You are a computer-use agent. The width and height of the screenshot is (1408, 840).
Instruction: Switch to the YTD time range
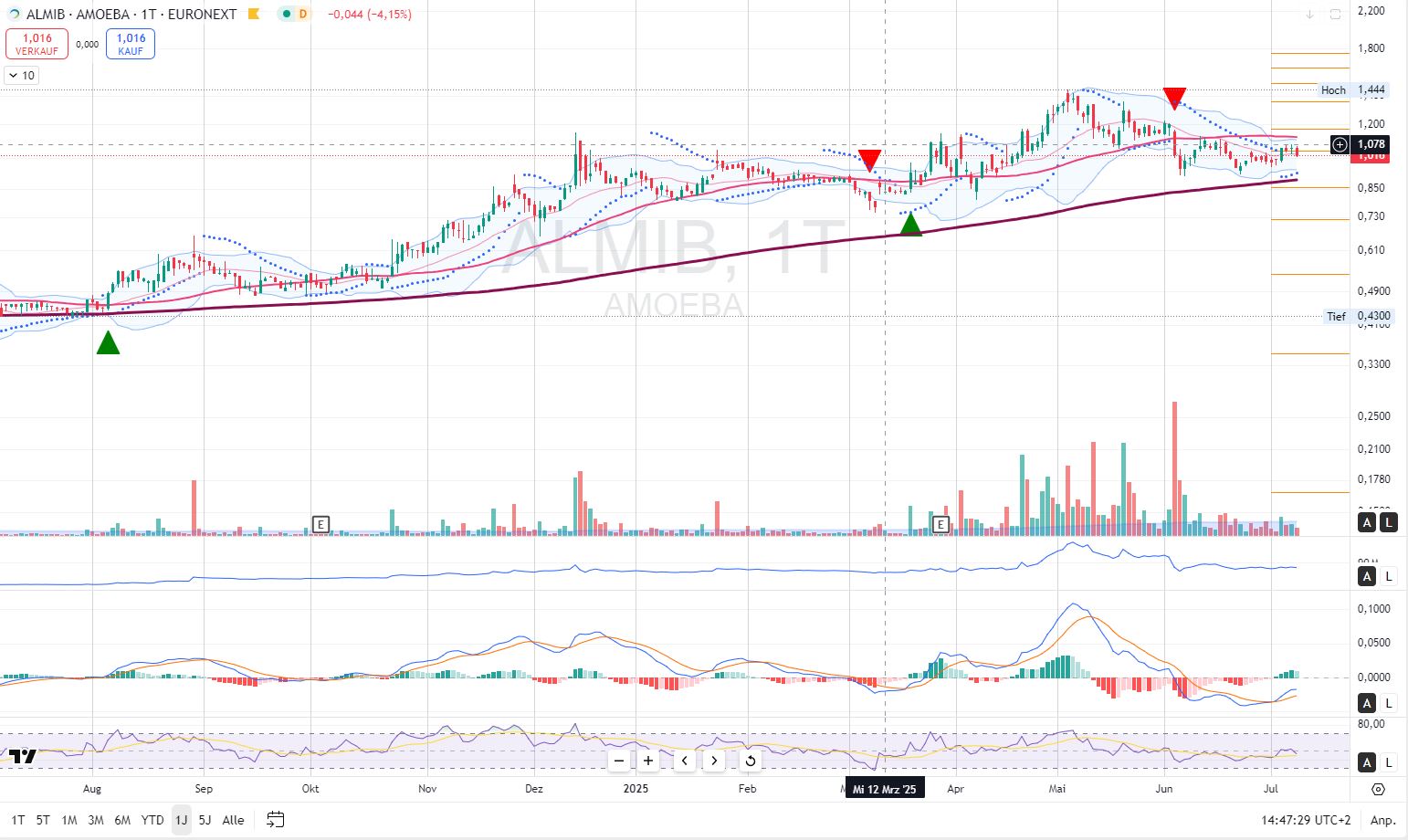tap(152, 820)
